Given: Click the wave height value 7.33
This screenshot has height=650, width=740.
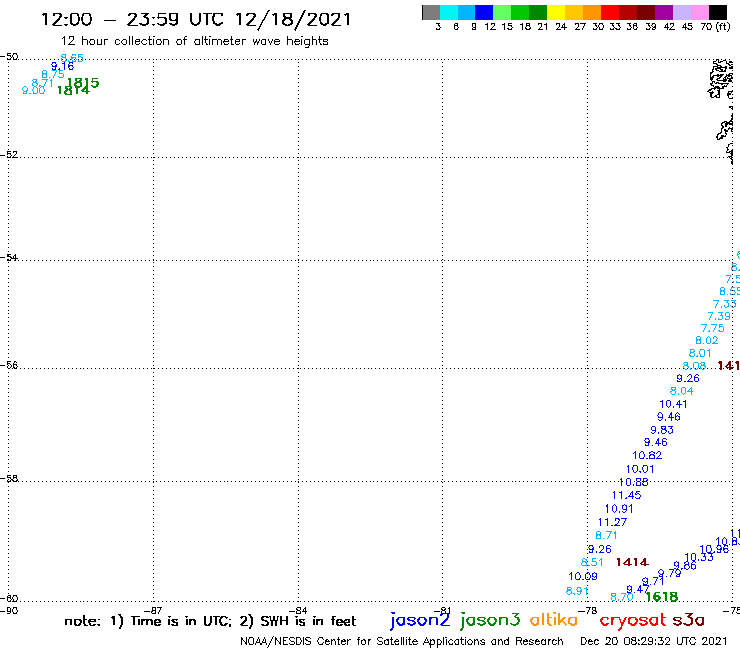Looking at the screenshot, I should 724,304.
